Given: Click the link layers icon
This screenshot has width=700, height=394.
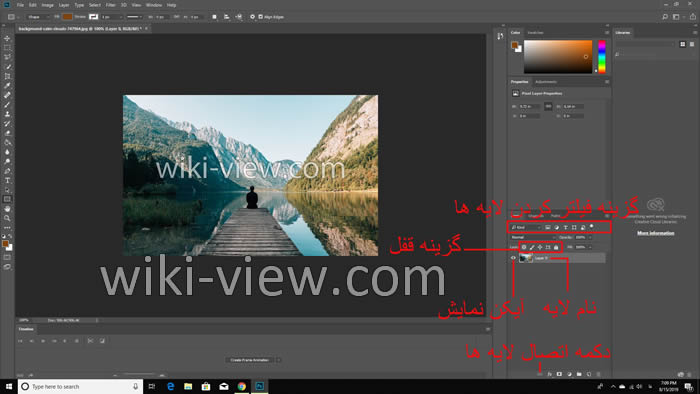Looking at the screenshot, I should tap(540, 374).
